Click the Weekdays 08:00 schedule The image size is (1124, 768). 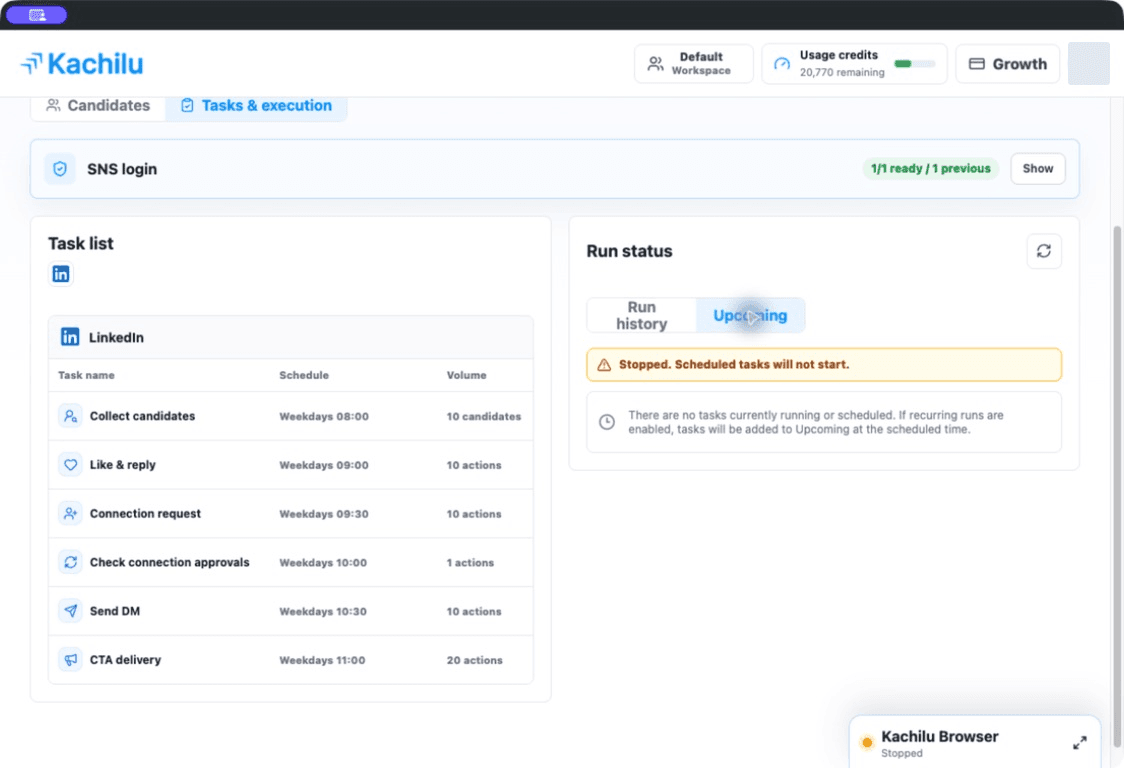pyautogui.click(x=324, y=417)
